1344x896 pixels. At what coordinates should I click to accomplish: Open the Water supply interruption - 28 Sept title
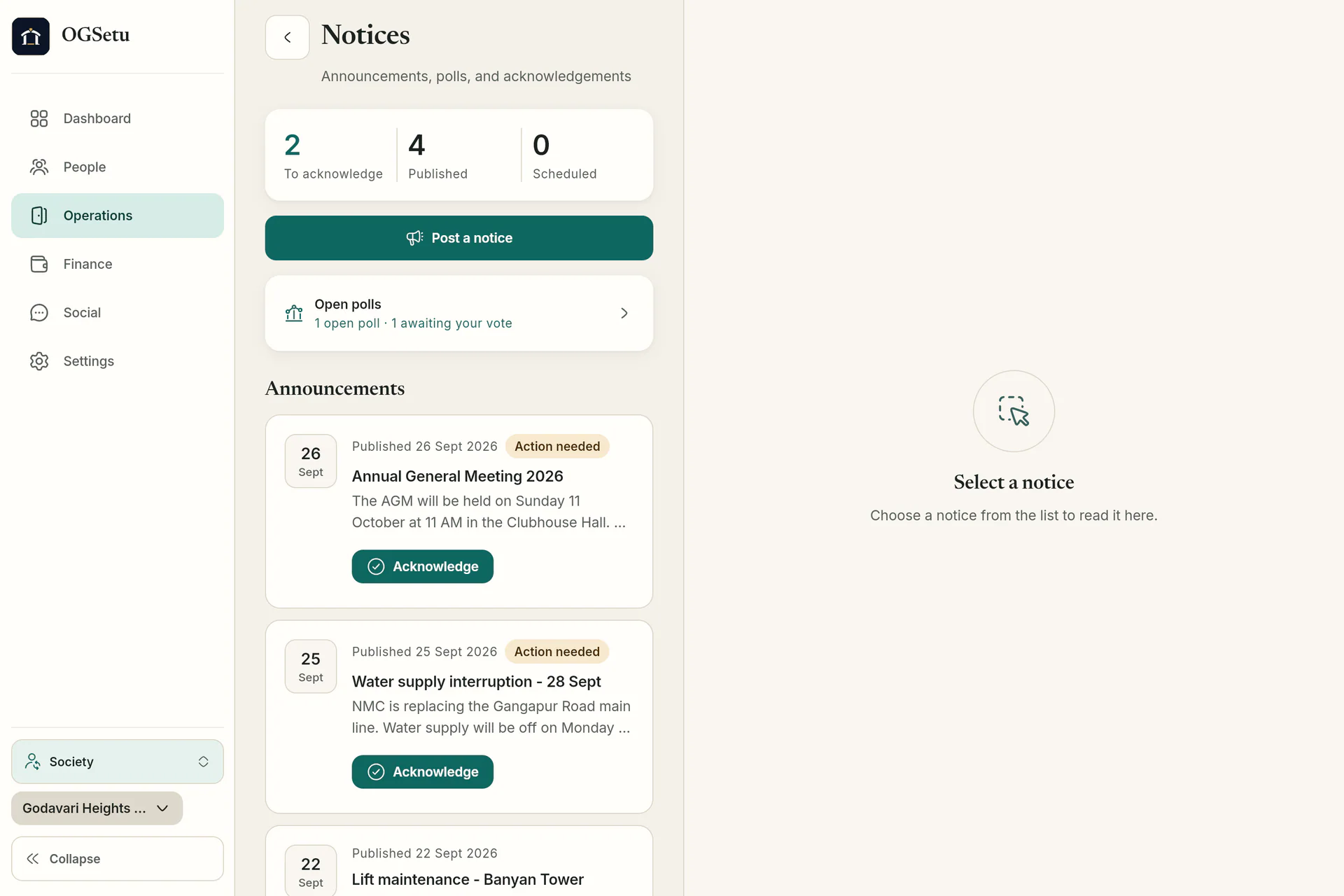tap(477, 681)
